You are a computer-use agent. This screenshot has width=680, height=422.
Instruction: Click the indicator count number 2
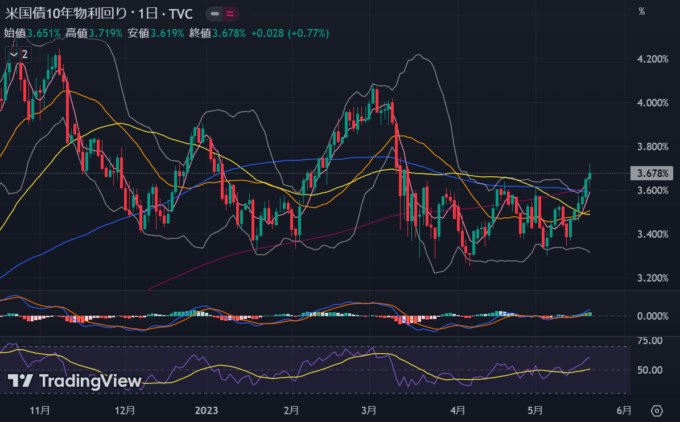24,54
